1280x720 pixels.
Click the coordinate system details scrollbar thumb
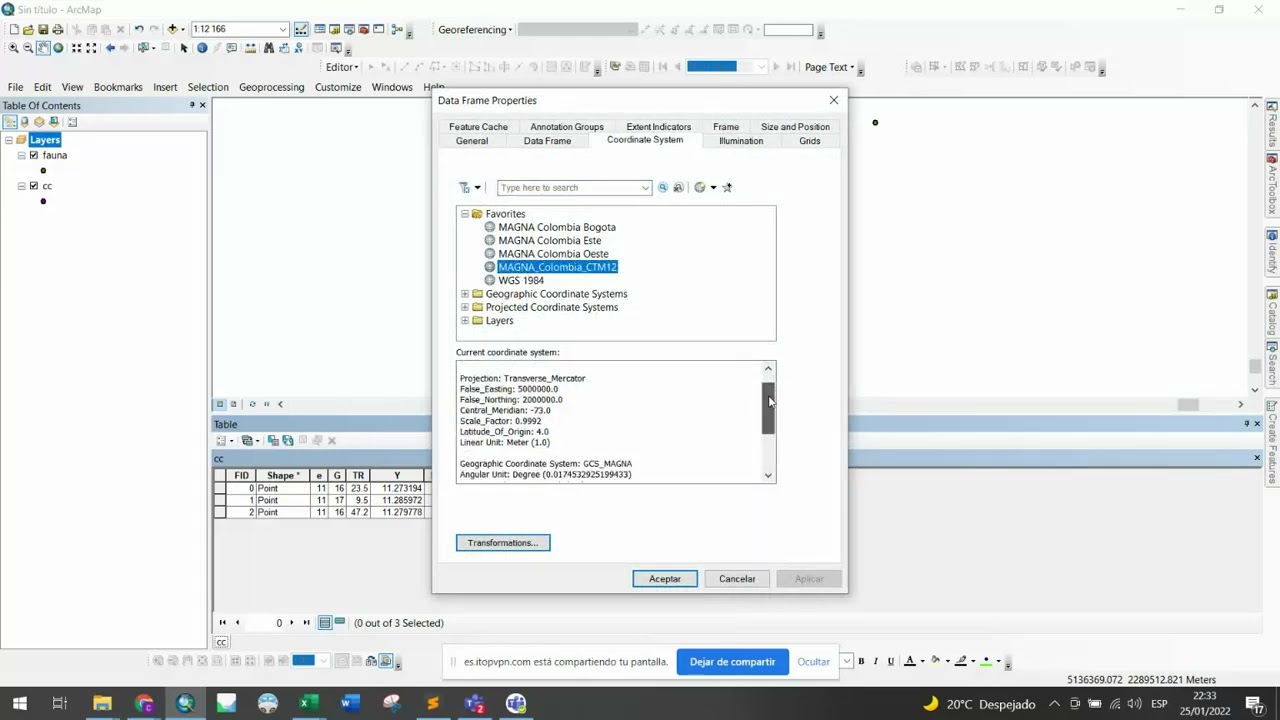[768, 408]
